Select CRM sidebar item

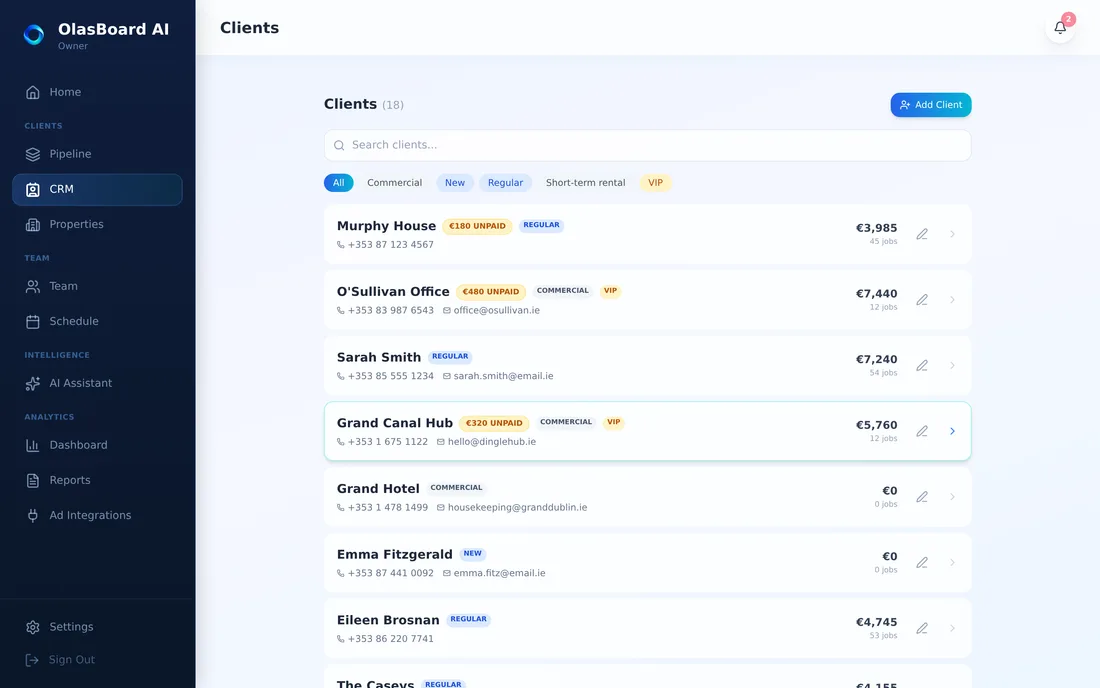click(98, 189)
